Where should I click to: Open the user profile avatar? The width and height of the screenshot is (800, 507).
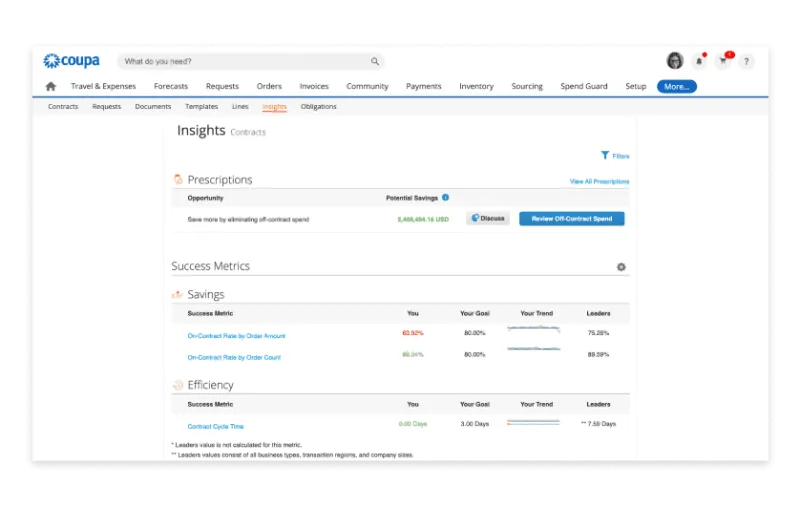[x=674, y=61]
